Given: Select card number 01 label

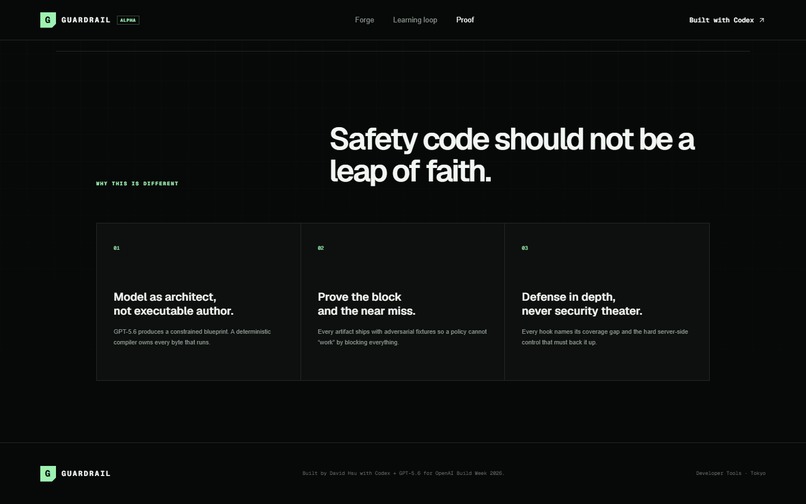Looking at the screenshot, I should click(117, 248).
